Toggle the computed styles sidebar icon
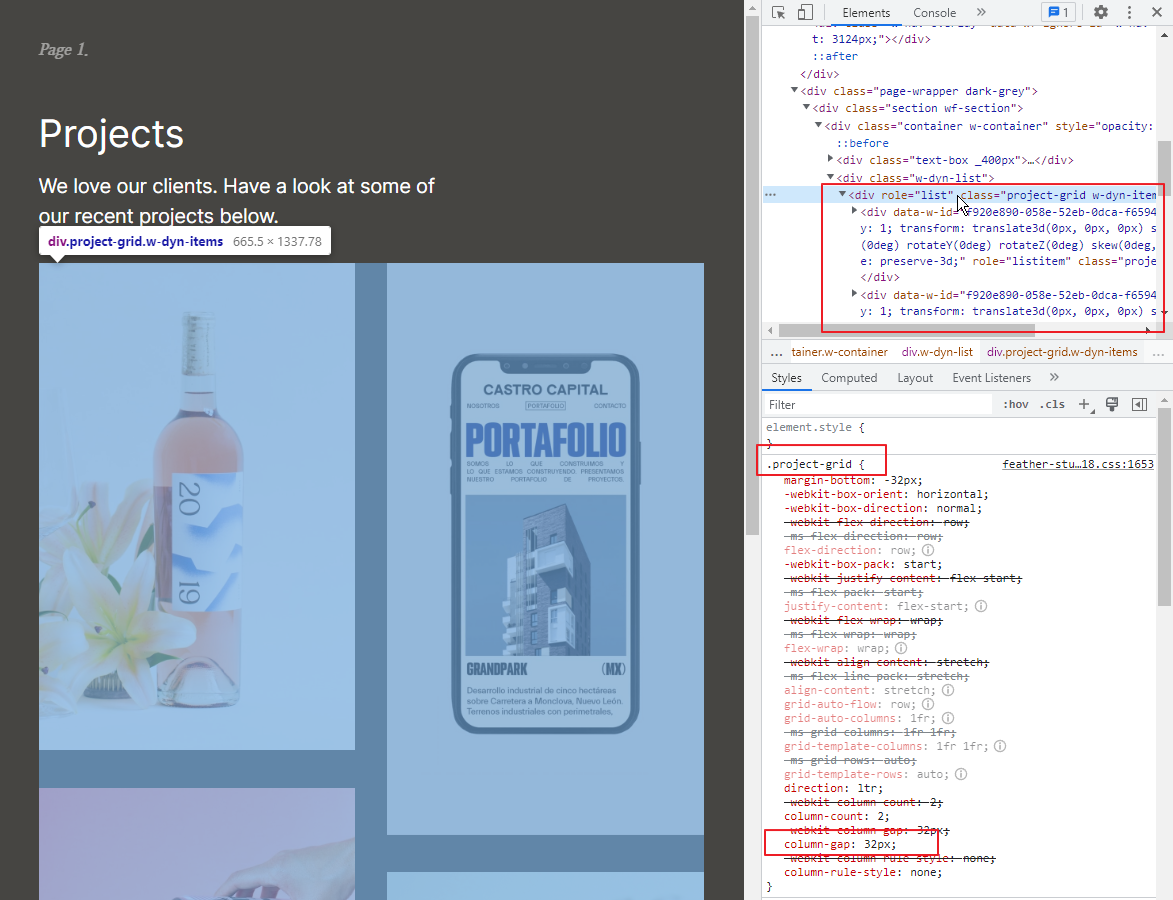 point(1139,404)
